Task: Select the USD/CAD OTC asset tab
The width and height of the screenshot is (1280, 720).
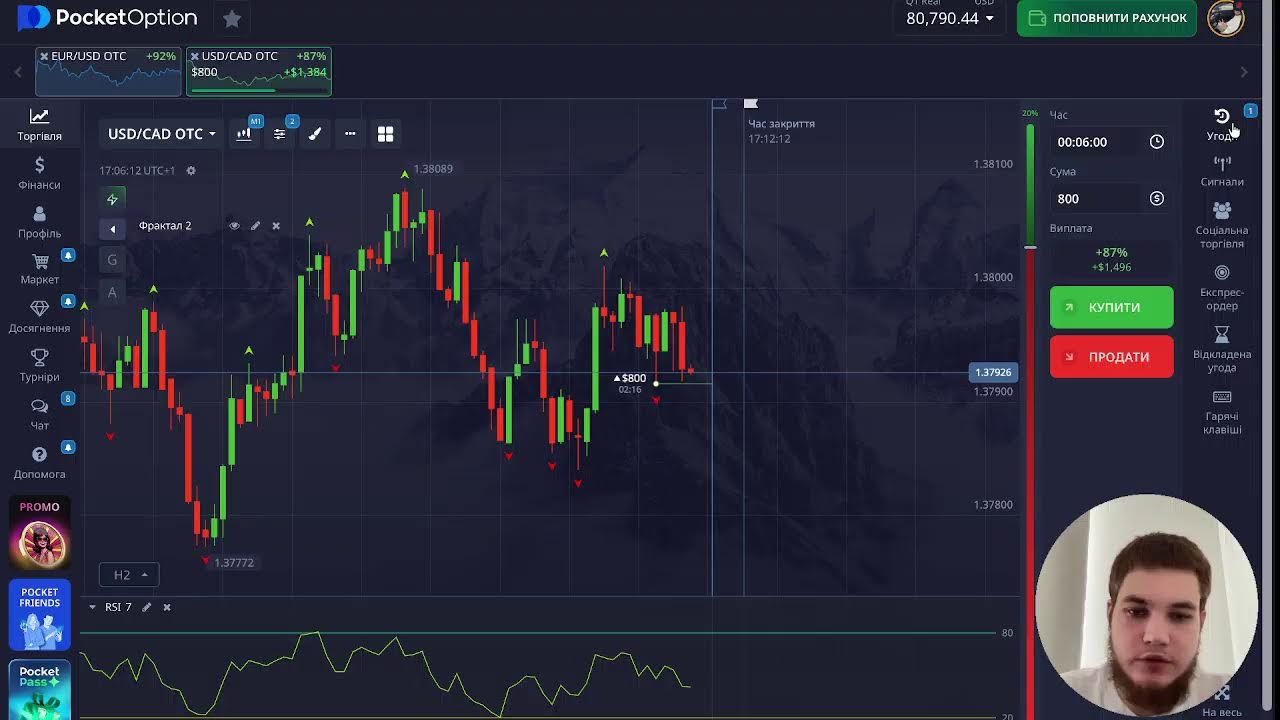Action: 259,72
